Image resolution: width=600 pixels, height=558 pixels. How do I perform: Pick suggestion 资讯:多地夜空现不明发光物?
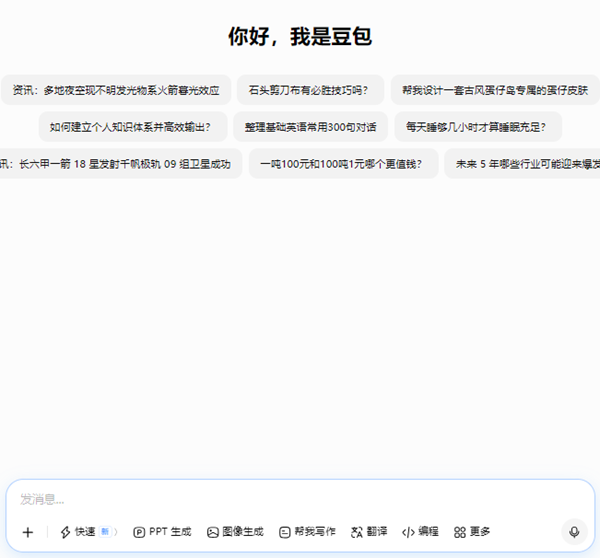[x=116, y=90]
